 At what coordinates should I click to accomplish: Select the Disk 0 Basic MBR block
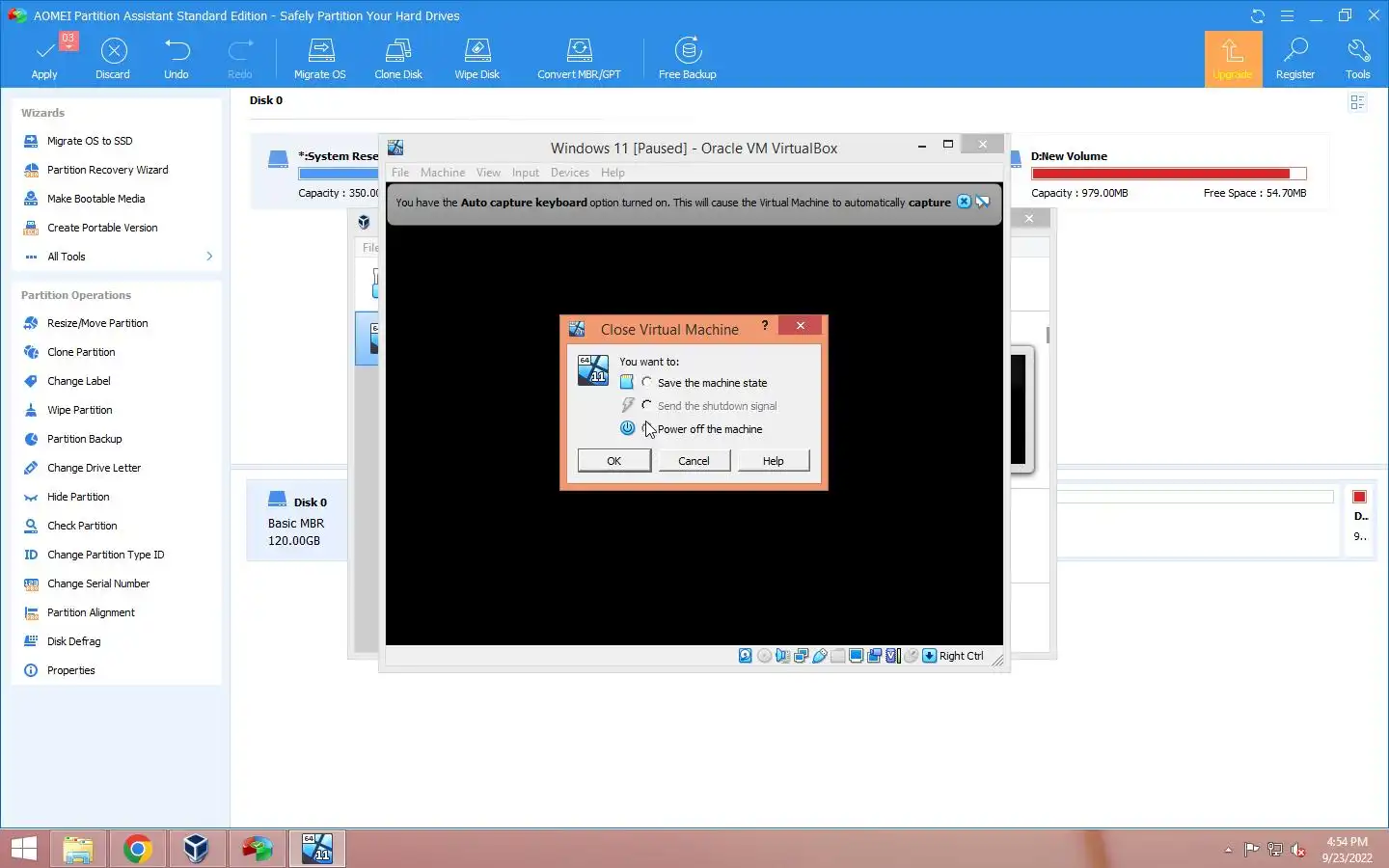pos(297,521)
